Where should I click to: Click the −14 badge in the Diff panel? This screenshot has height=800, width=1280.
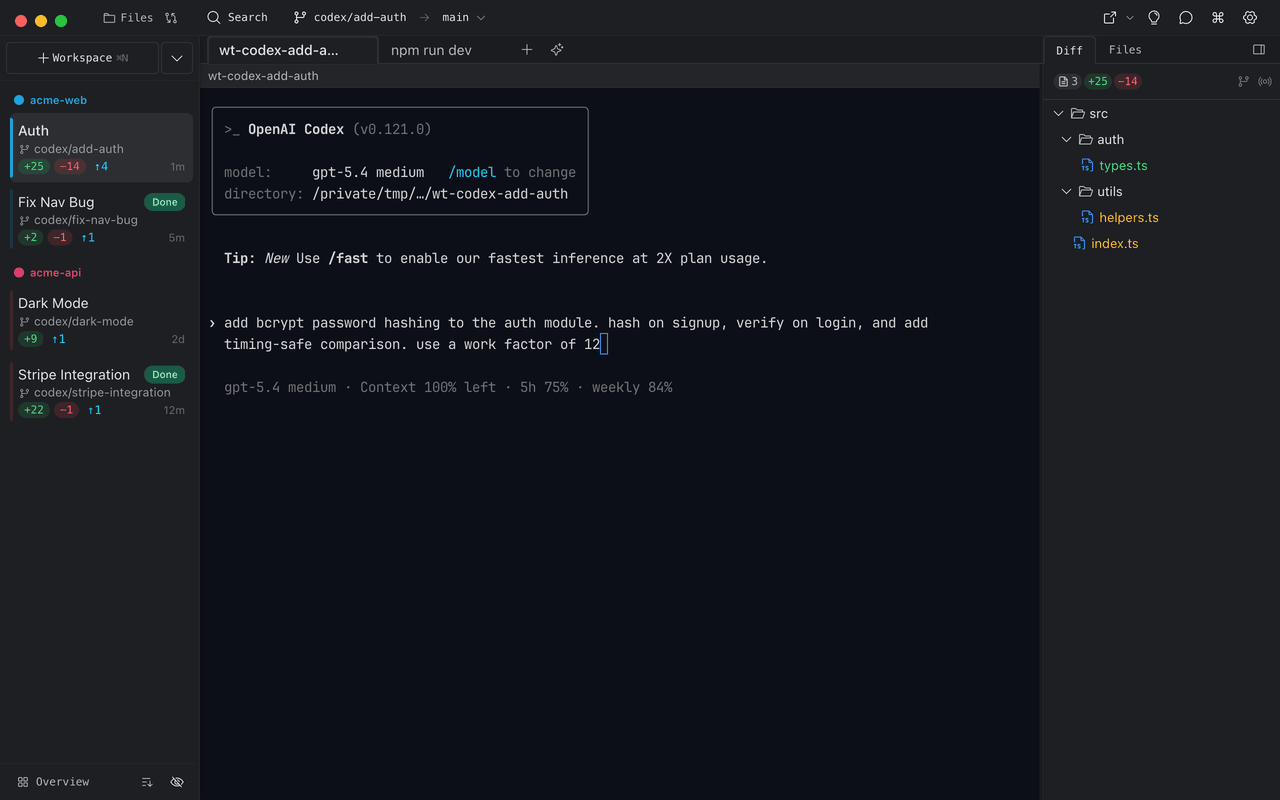[x=1128, y=82]
